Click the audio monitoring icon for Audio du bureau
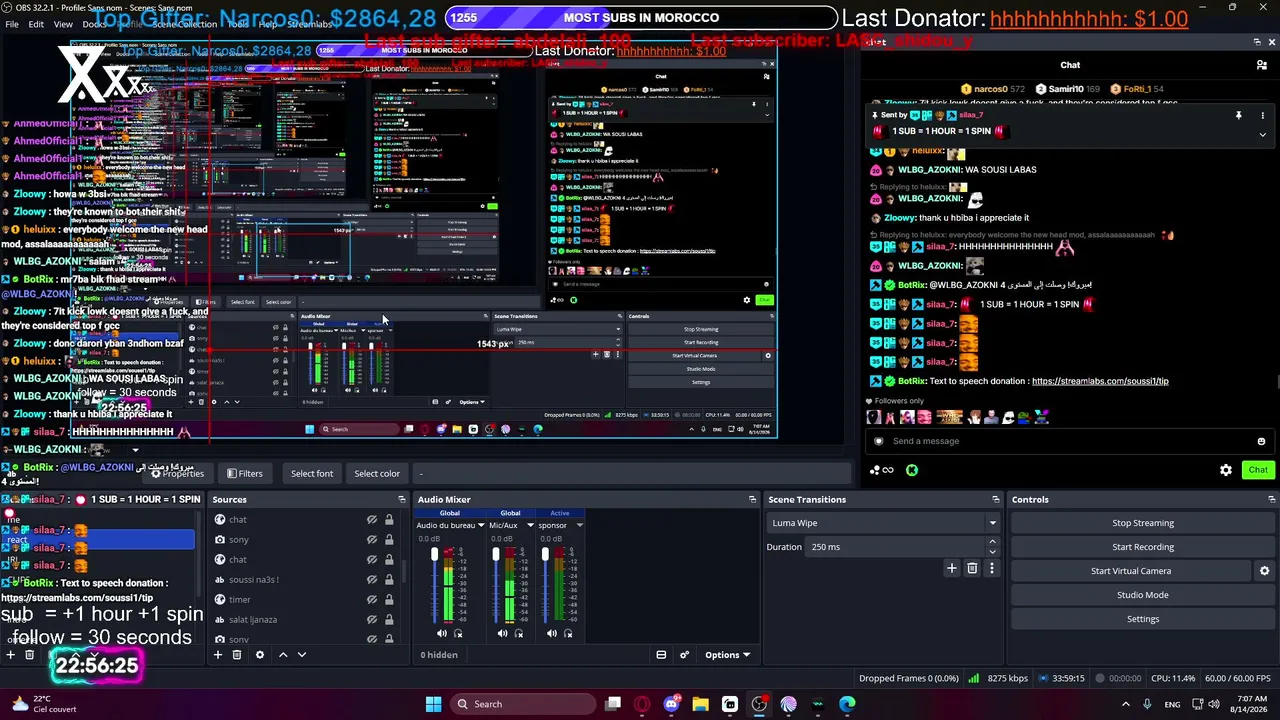The image size is (1280, 720). coord(458,633)
